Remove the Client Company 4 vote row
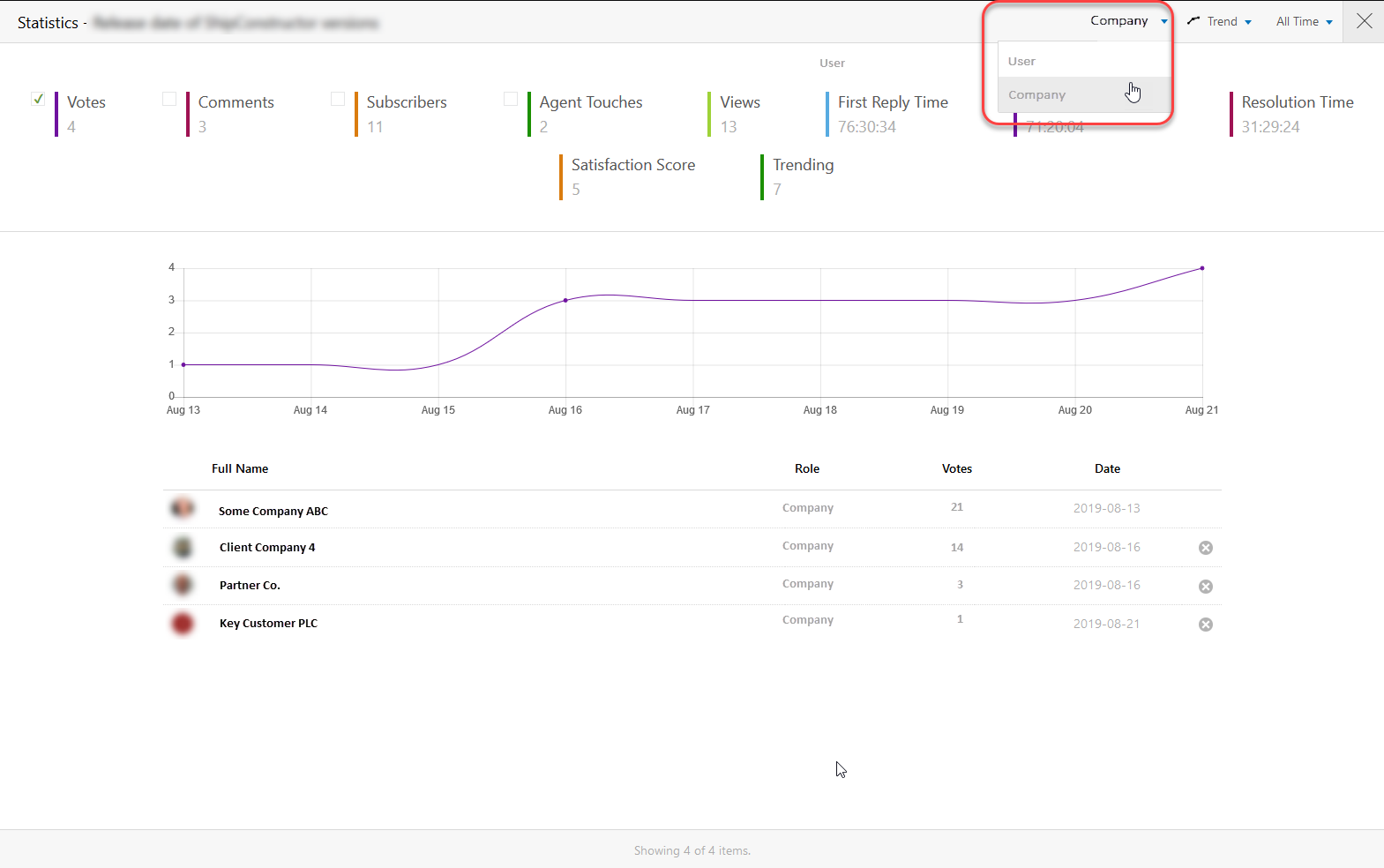1384x868 pixels. coord(1205,548)
